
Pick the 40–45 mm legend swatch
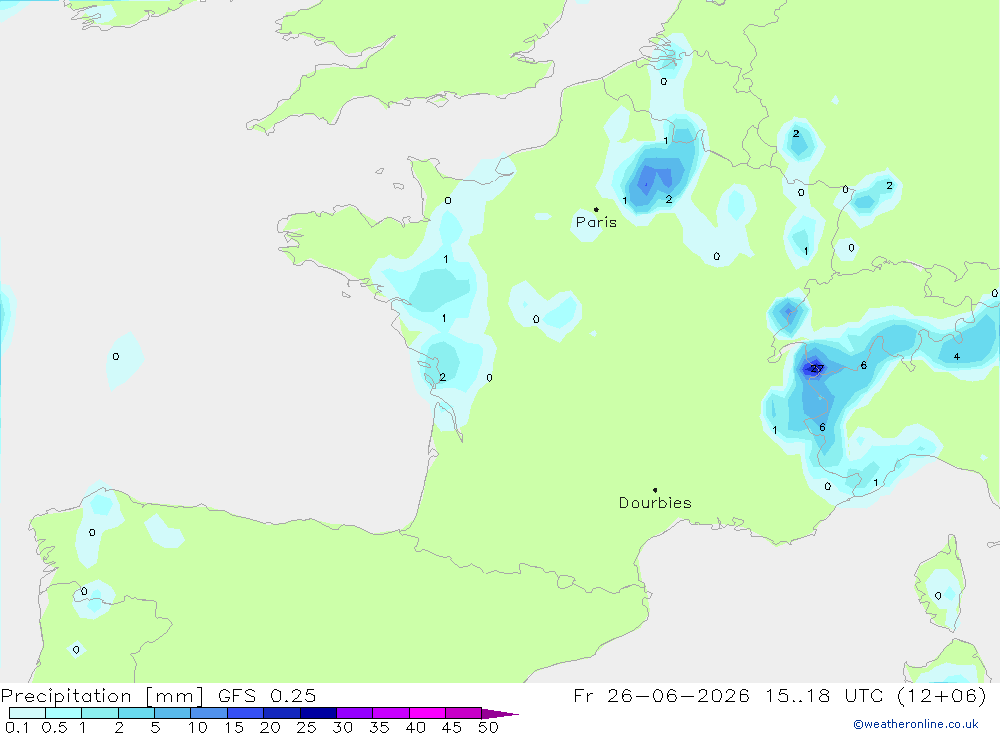coord(427,713)
